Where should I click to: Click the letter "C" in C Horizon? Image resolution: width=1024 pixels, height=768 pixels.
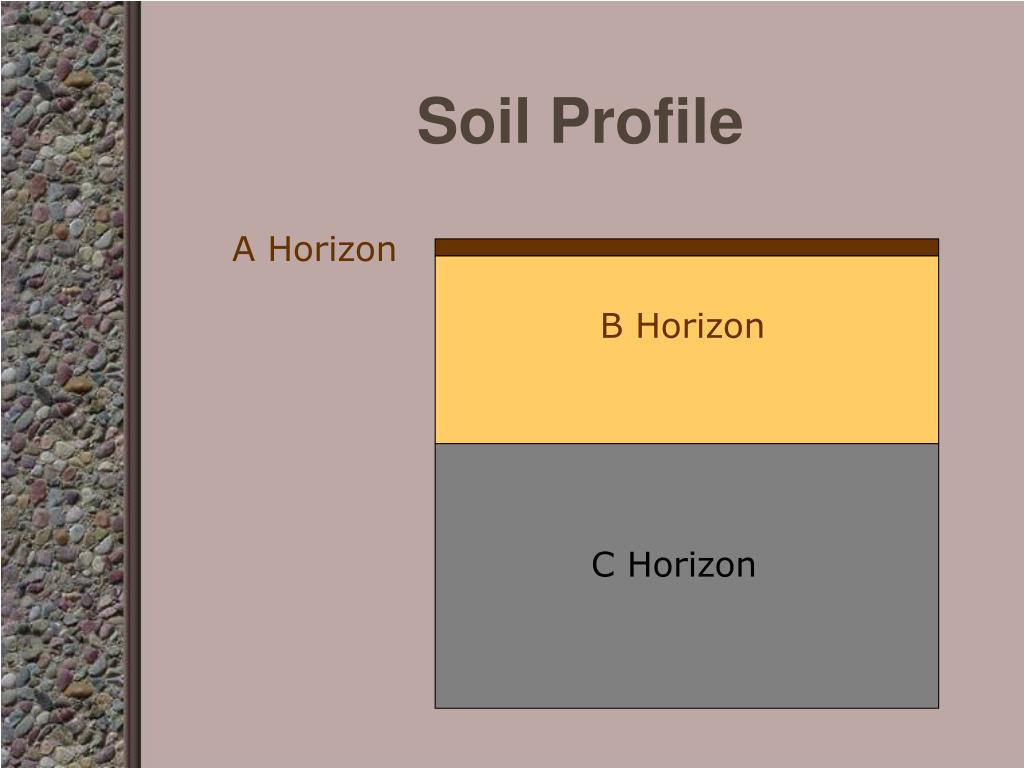click(x=603, y=564)
